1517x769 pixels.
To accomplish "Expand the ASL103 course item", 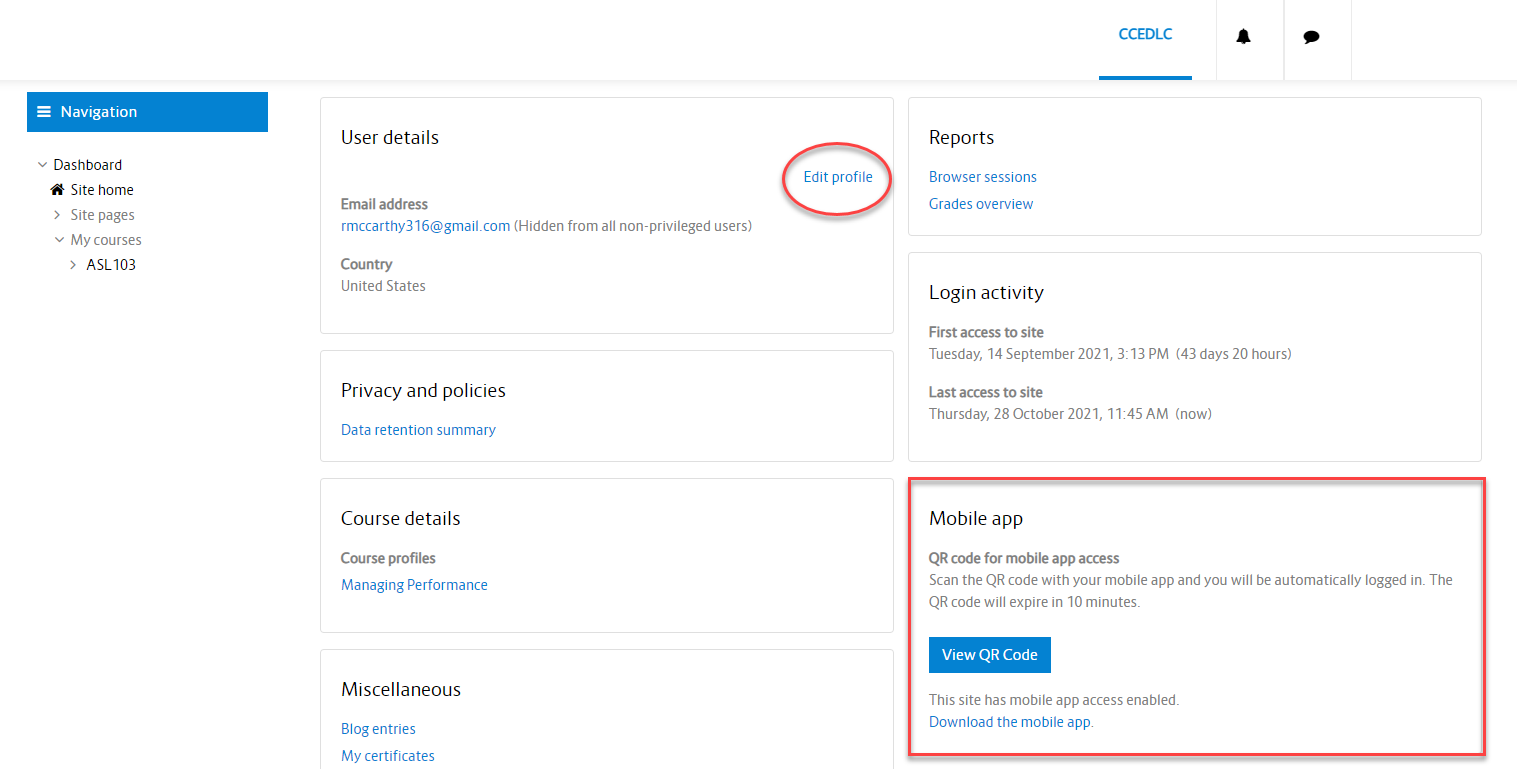I will coord(72,264).
